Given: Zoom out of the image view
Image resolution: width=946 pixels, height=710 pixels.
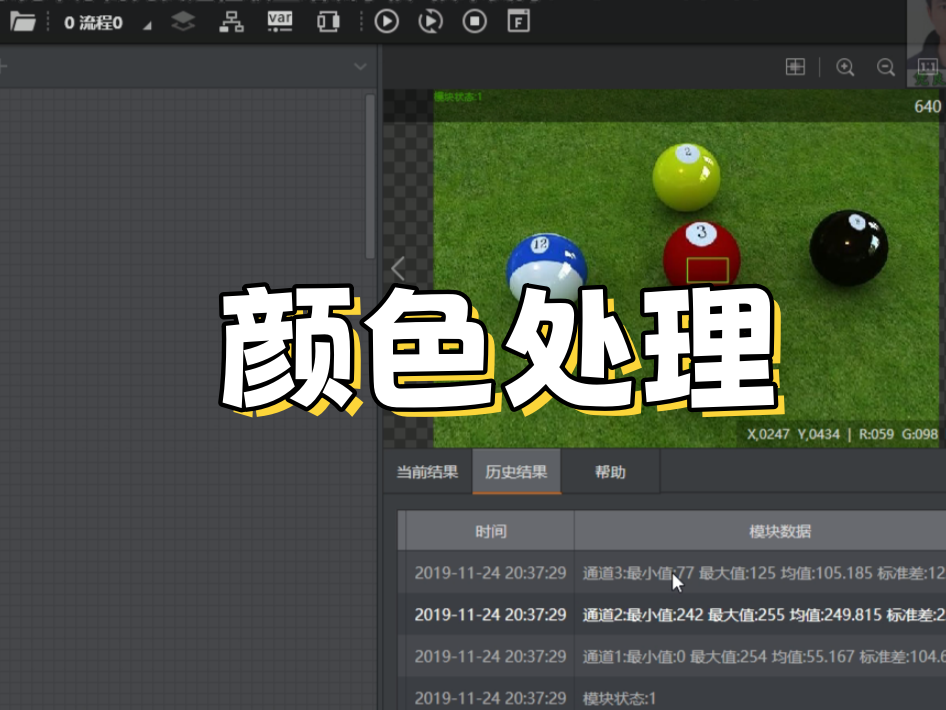Looking at the screenshot, I should click(885, 67).
